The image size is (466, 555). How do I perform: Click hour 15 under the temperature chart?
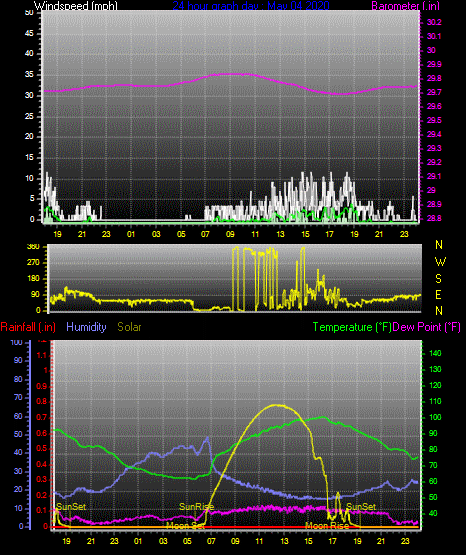(308, 541)
